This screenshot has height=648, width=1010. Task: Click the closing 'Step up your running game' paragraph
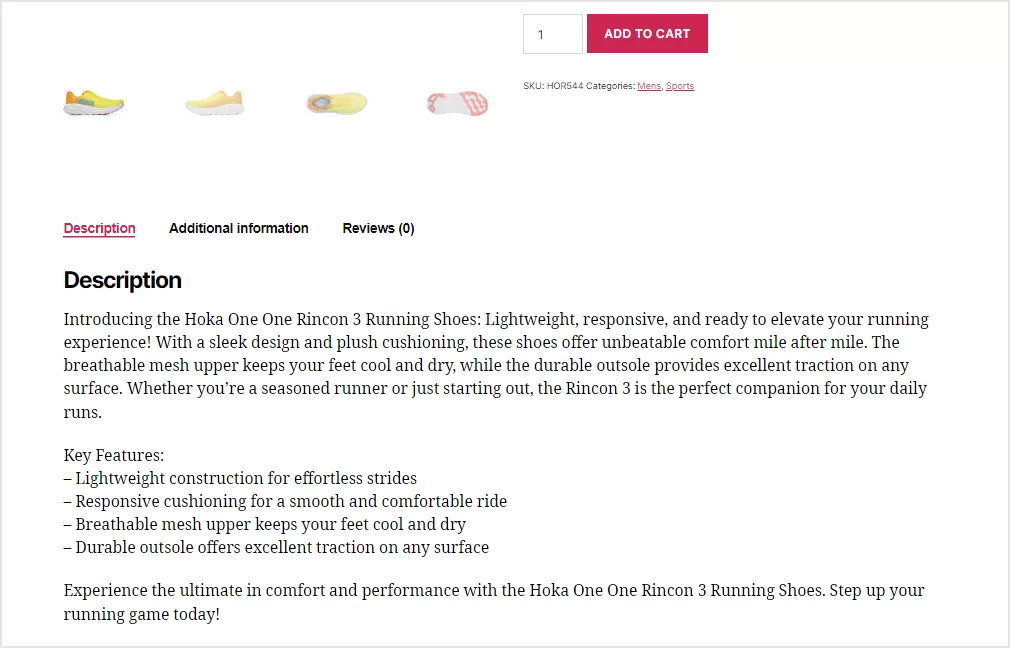click(x=493, y=601)
